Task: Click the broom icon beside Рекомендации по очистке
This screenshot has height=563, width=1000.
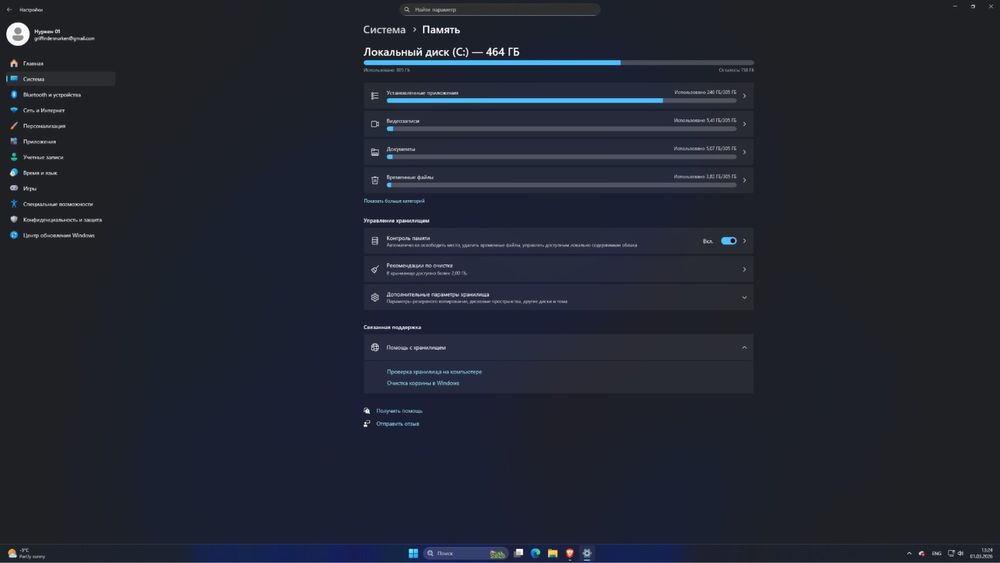Action: click(x=375, y=269)
